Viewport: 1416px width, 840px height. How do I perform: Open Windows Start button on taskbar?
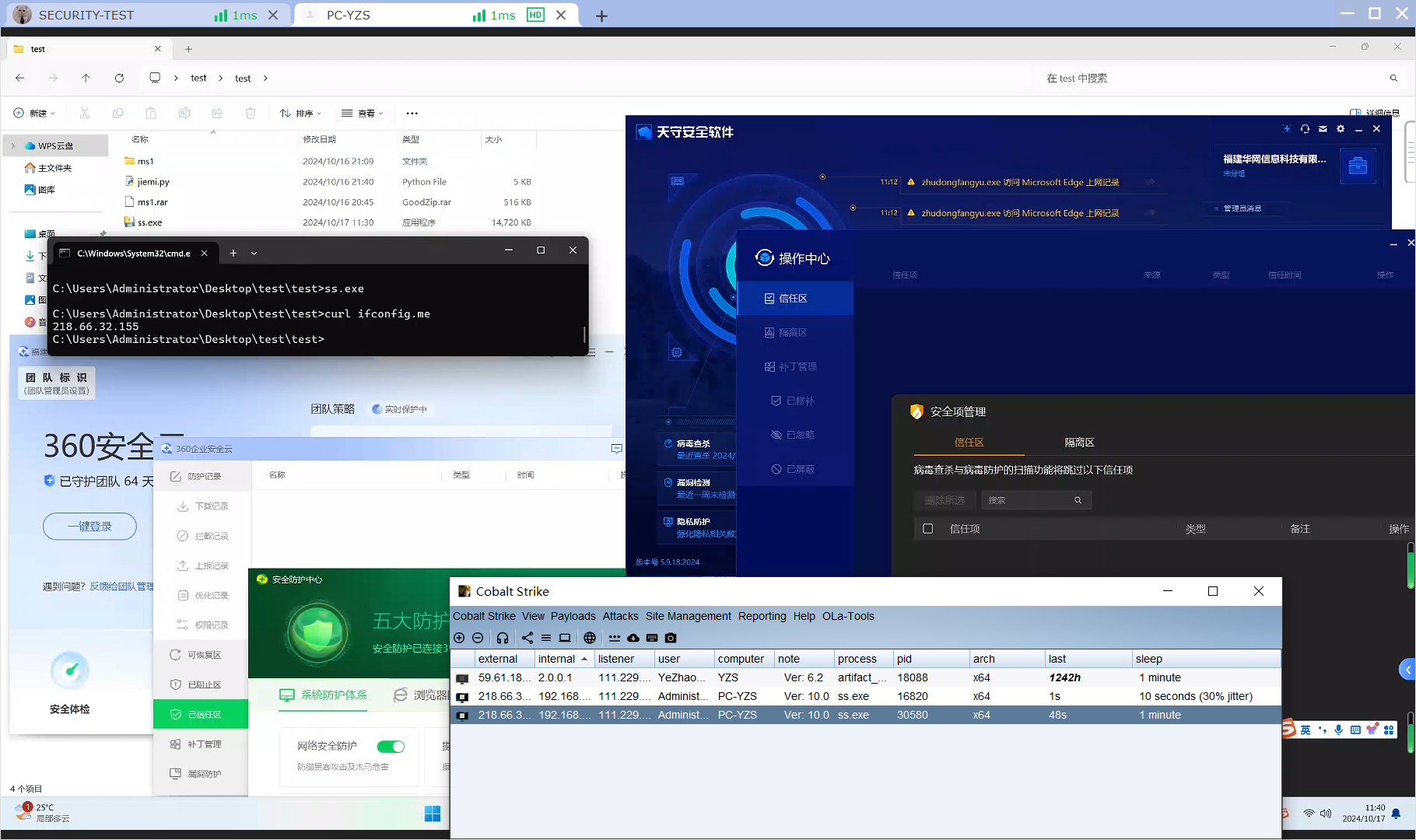pyautogui.click(x=433, y=814)
